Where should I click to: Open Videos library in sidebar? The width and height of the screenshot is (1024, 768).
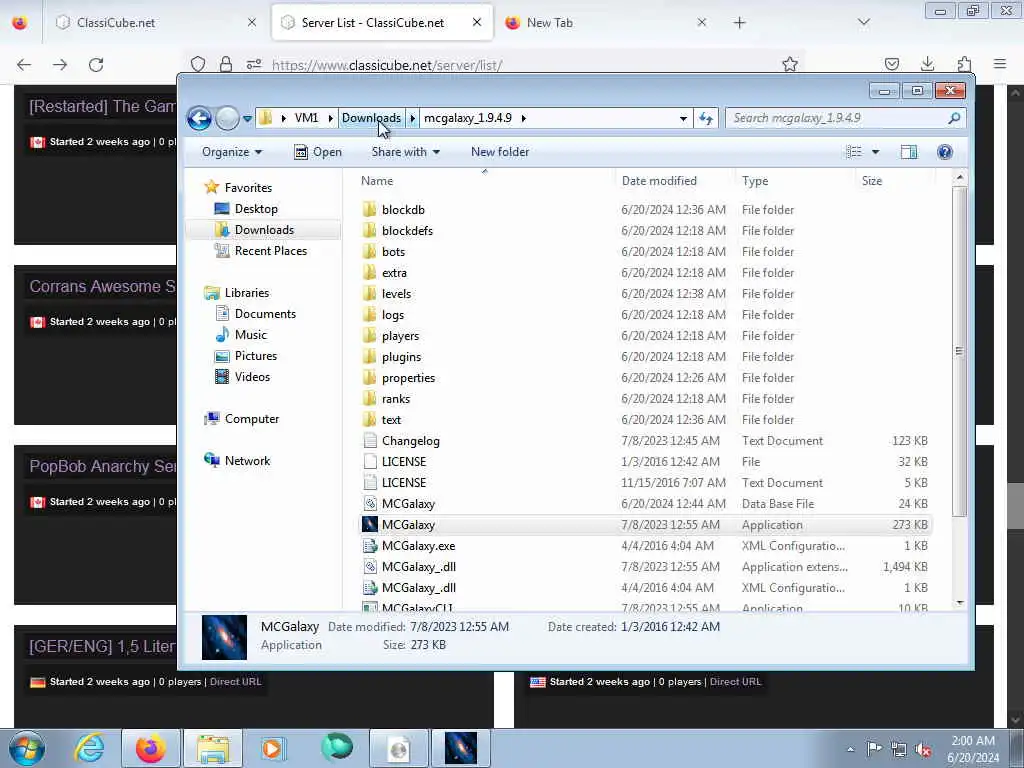pyautogui.click(x=252, y=377)
